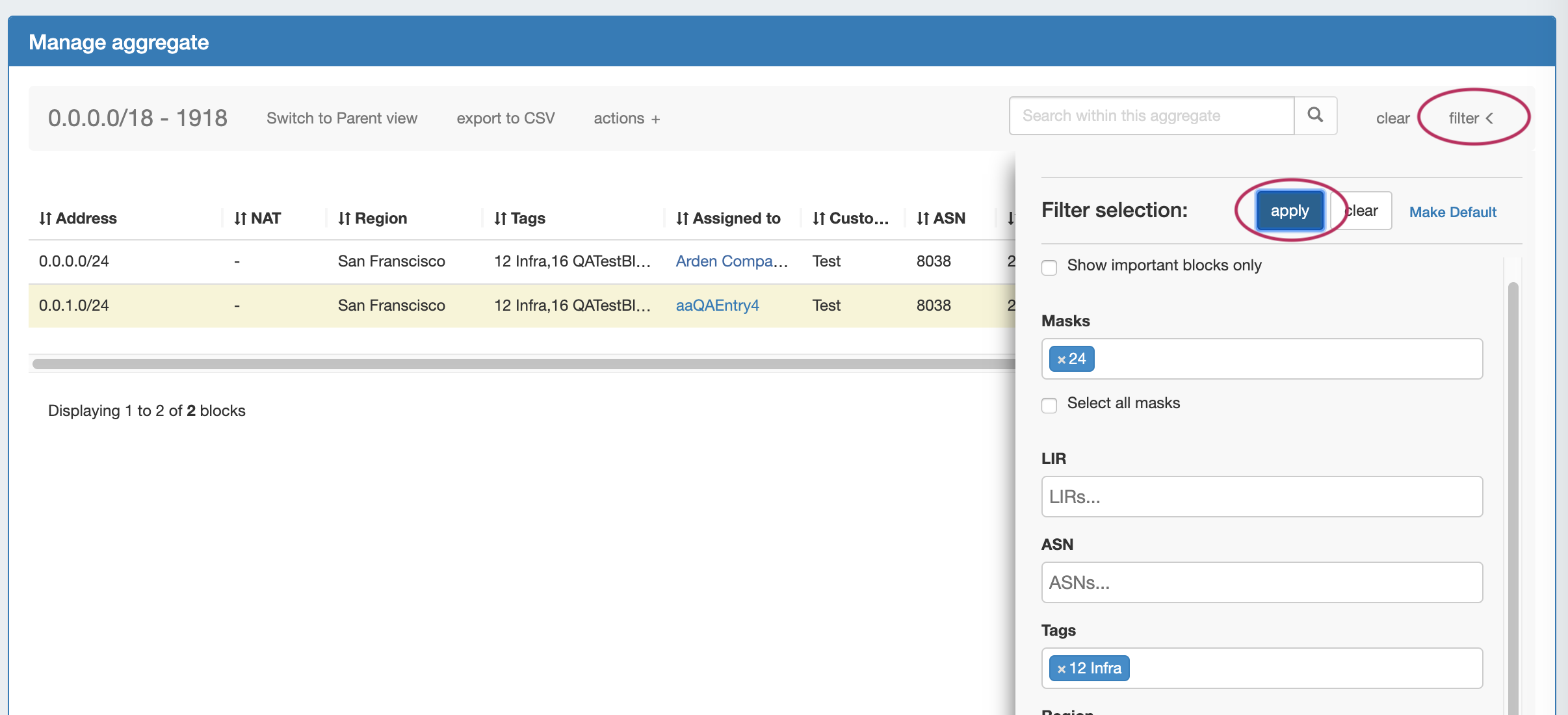The image size is (1568, 715).
Task: Open the ASNs selection field
Action: tap(1261, 582)
